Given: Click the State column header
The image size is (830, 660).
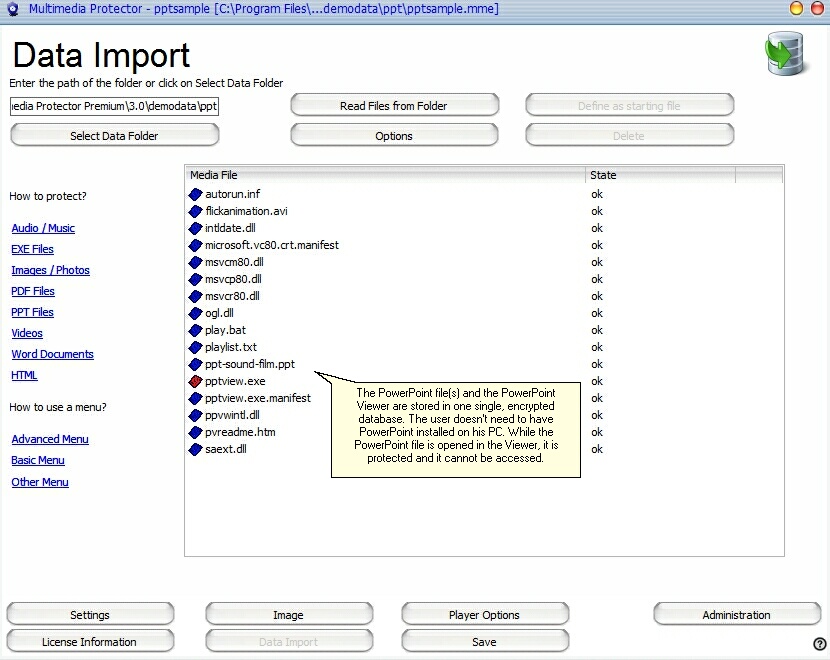Looking at the screenshot, I should [x=660, y=175].
